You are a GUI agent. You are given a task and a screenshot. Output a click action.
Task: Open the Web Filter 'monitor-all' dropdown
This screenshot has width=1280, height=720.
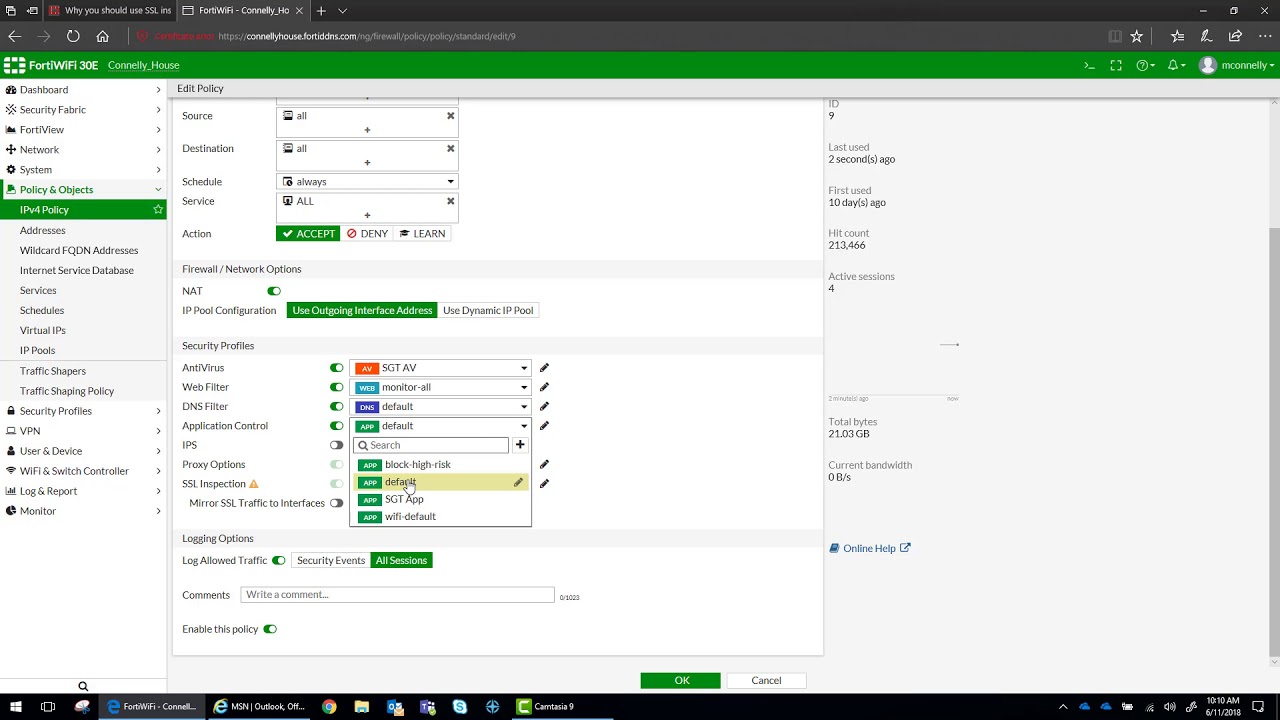coord(440,387)
